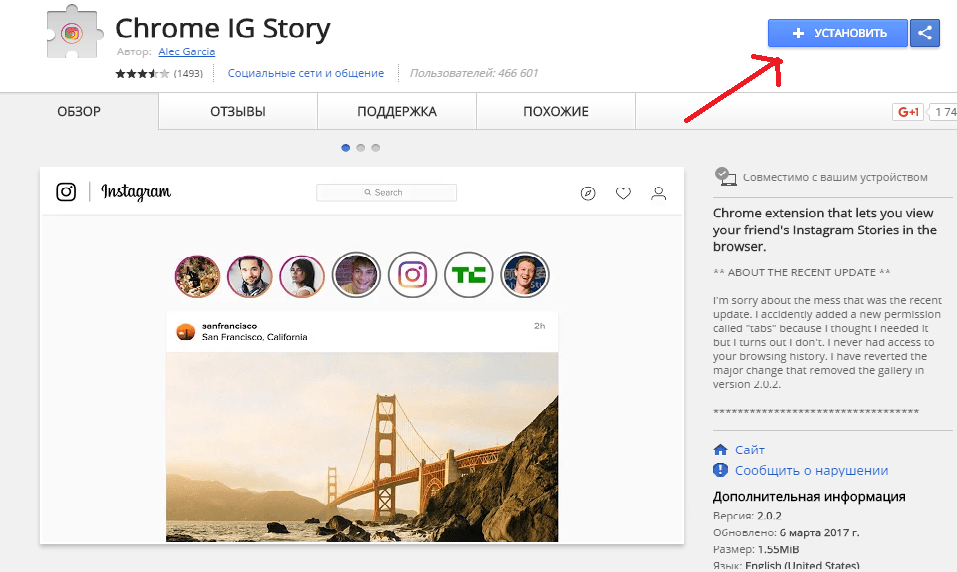This screenshot has height=572, width=957.
Task: Switch to the ПОХОЖИЕ tab
Action: [556, 112]
